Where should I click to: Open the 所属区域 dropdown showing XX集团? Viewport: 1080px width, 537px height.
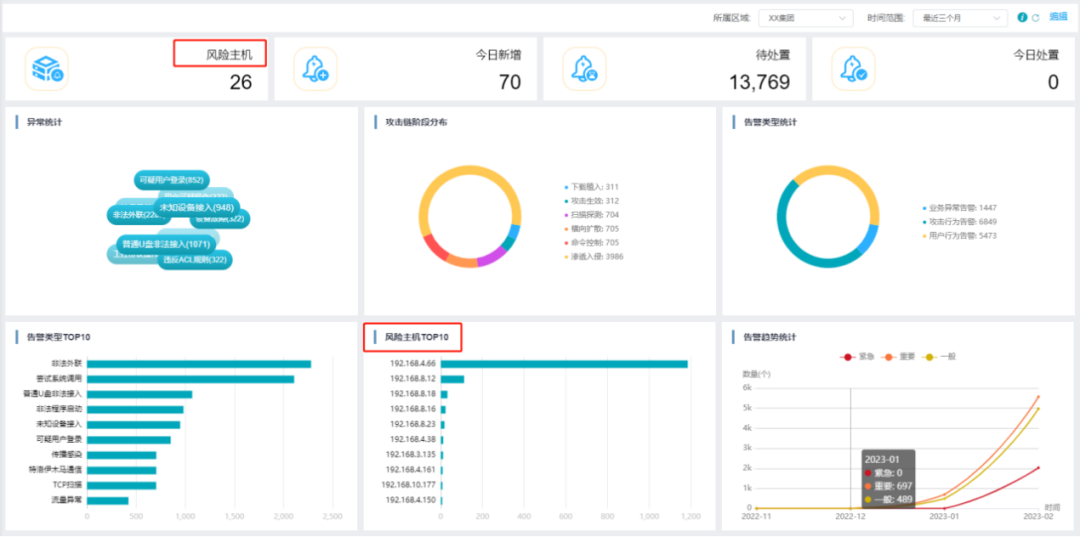805,19
